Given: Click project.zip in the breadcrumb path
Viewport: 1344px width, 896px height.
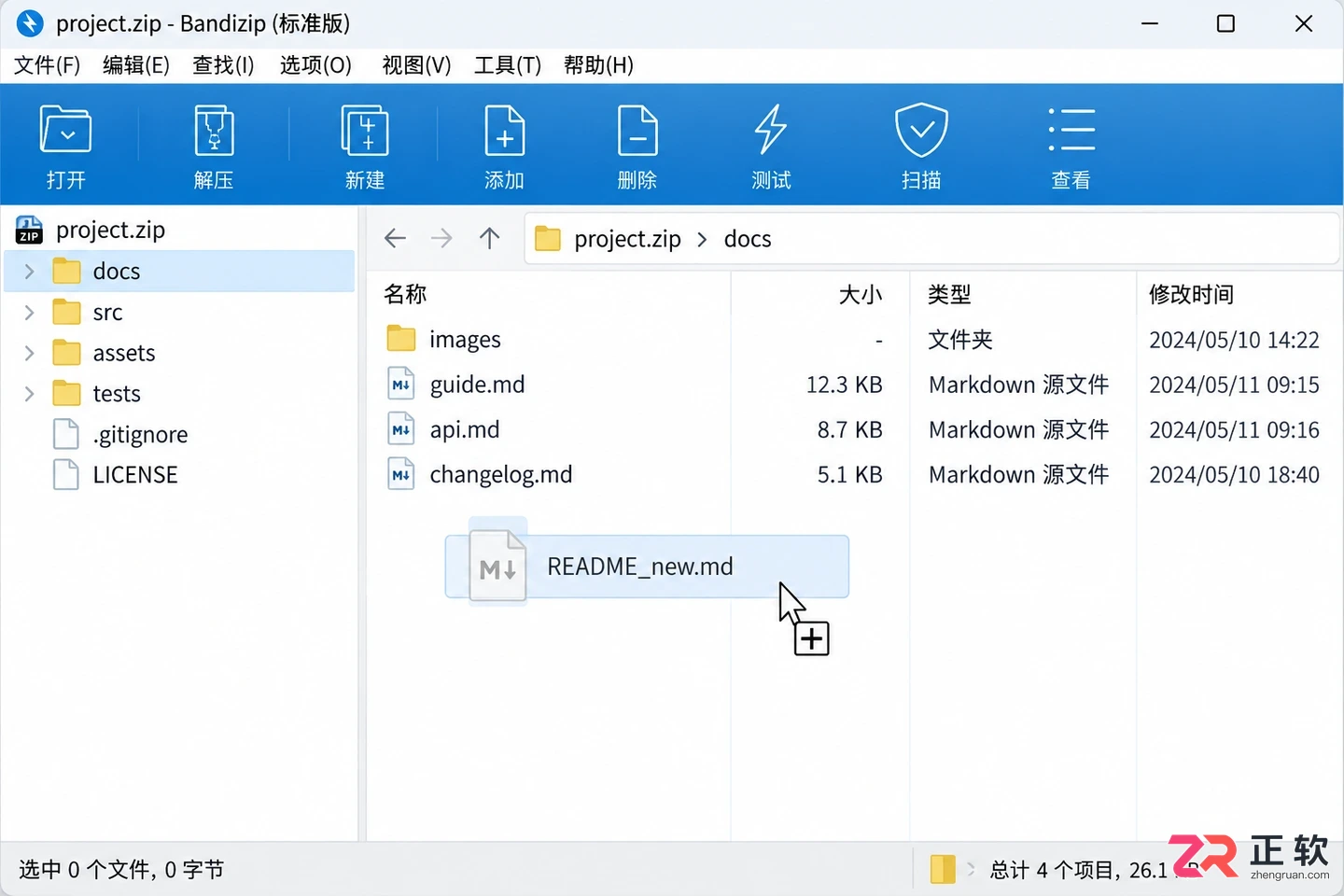Looking at the screenshot, I should click(627, 239).
